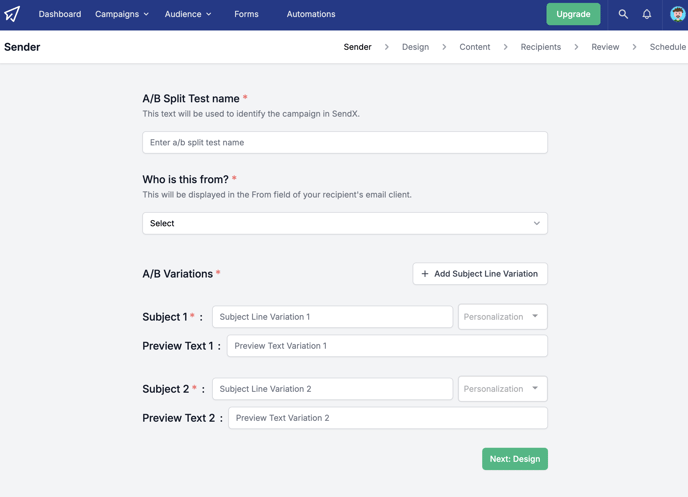This screenshot has height=497, width=688.
Task: Open Personalization dropdown for Subject 1
Action: pyautogui.click(x=503, y=317)
